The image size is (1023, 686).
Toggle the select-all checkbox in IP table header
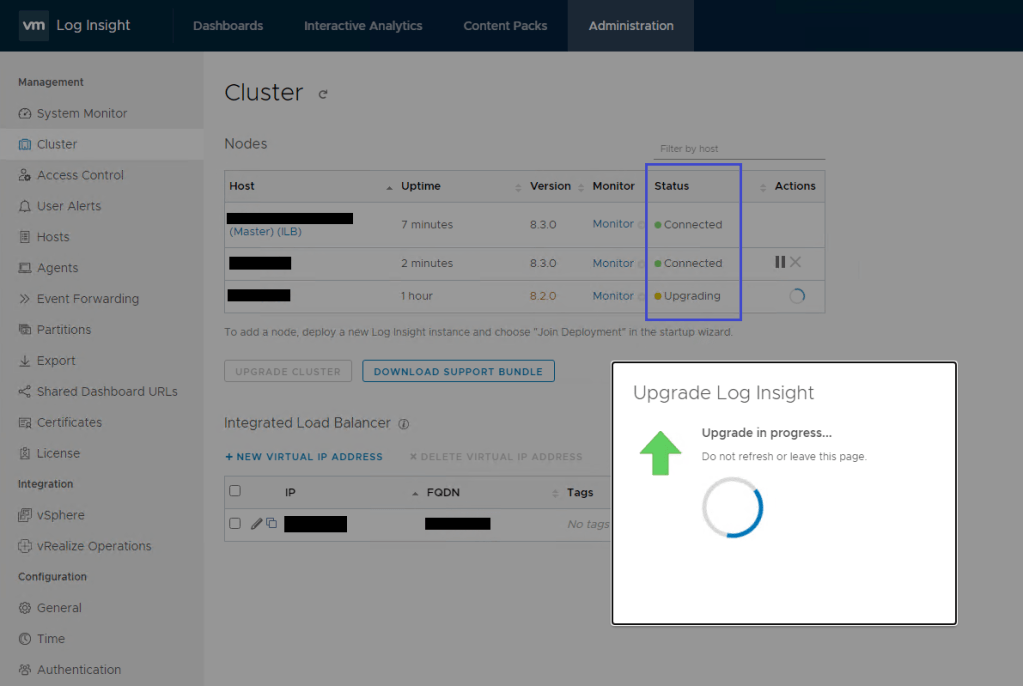point(235,491)
